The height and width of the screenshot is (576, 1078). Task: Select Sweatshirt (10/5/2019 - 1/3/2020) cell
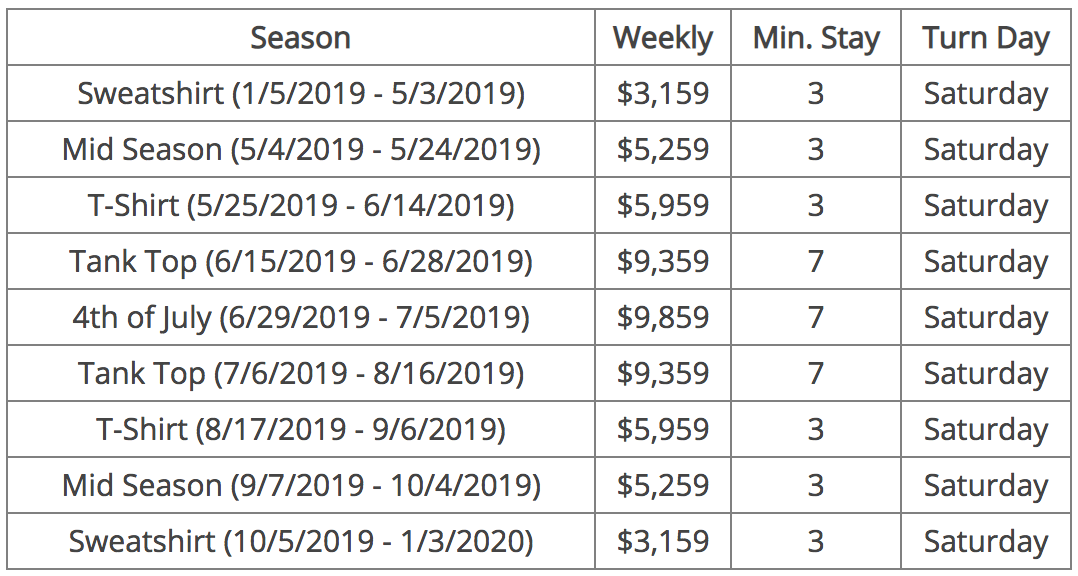pyautogui.click(x=300, y=542)
